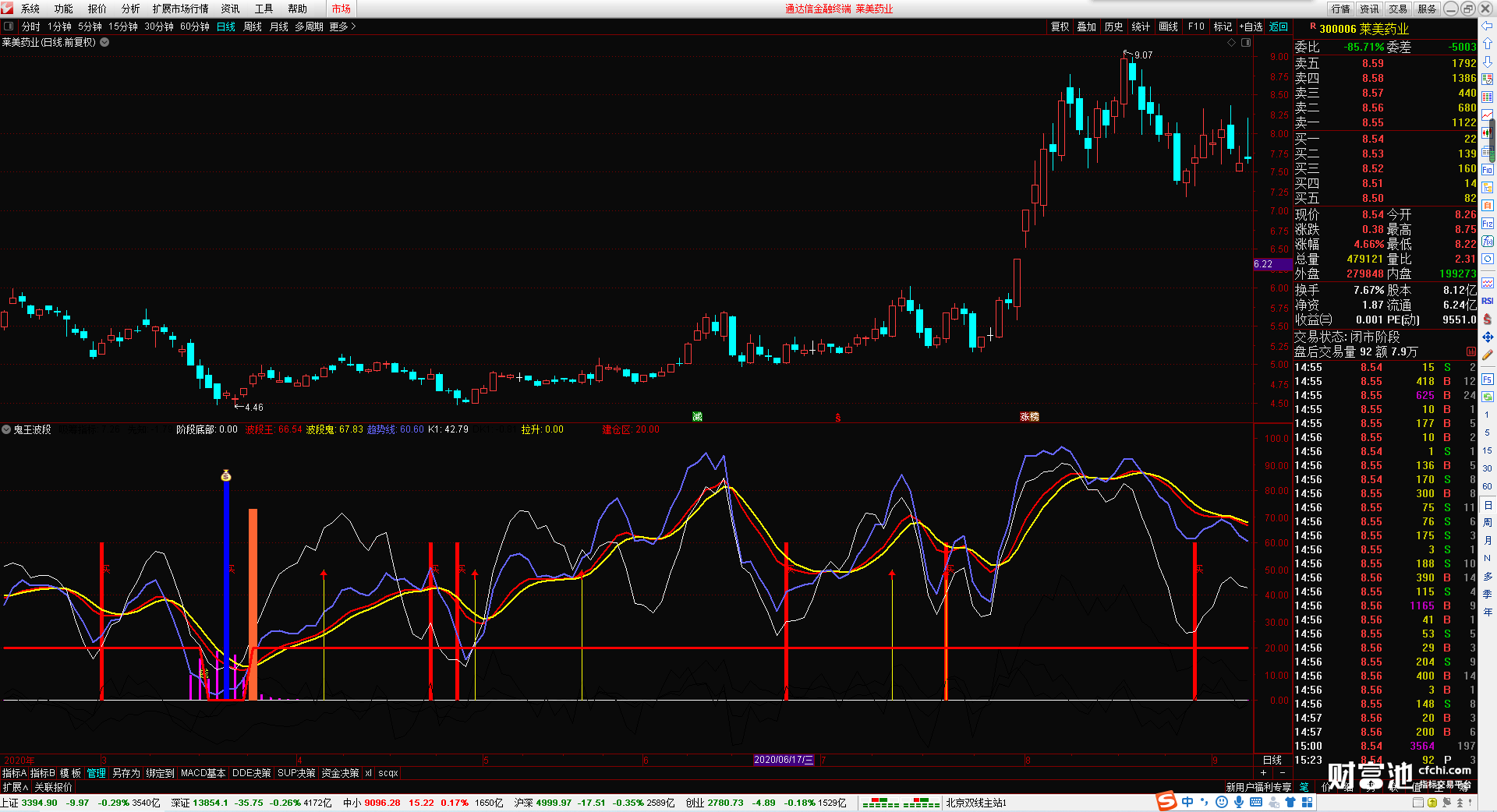Image resolution: width=1497 pixels, height=812 pixels.
Task: Open the intraday line chart icon
Action: point(1487,115)
